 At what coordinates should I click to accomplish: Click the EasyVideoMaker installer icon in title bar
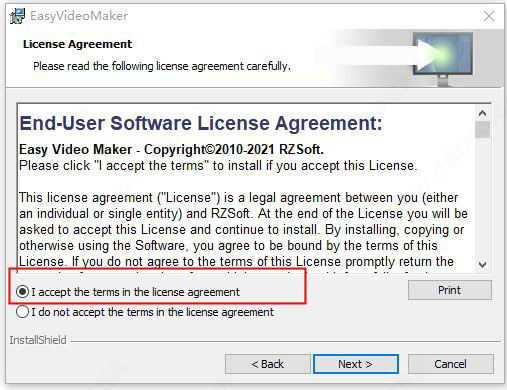point(17,16)
